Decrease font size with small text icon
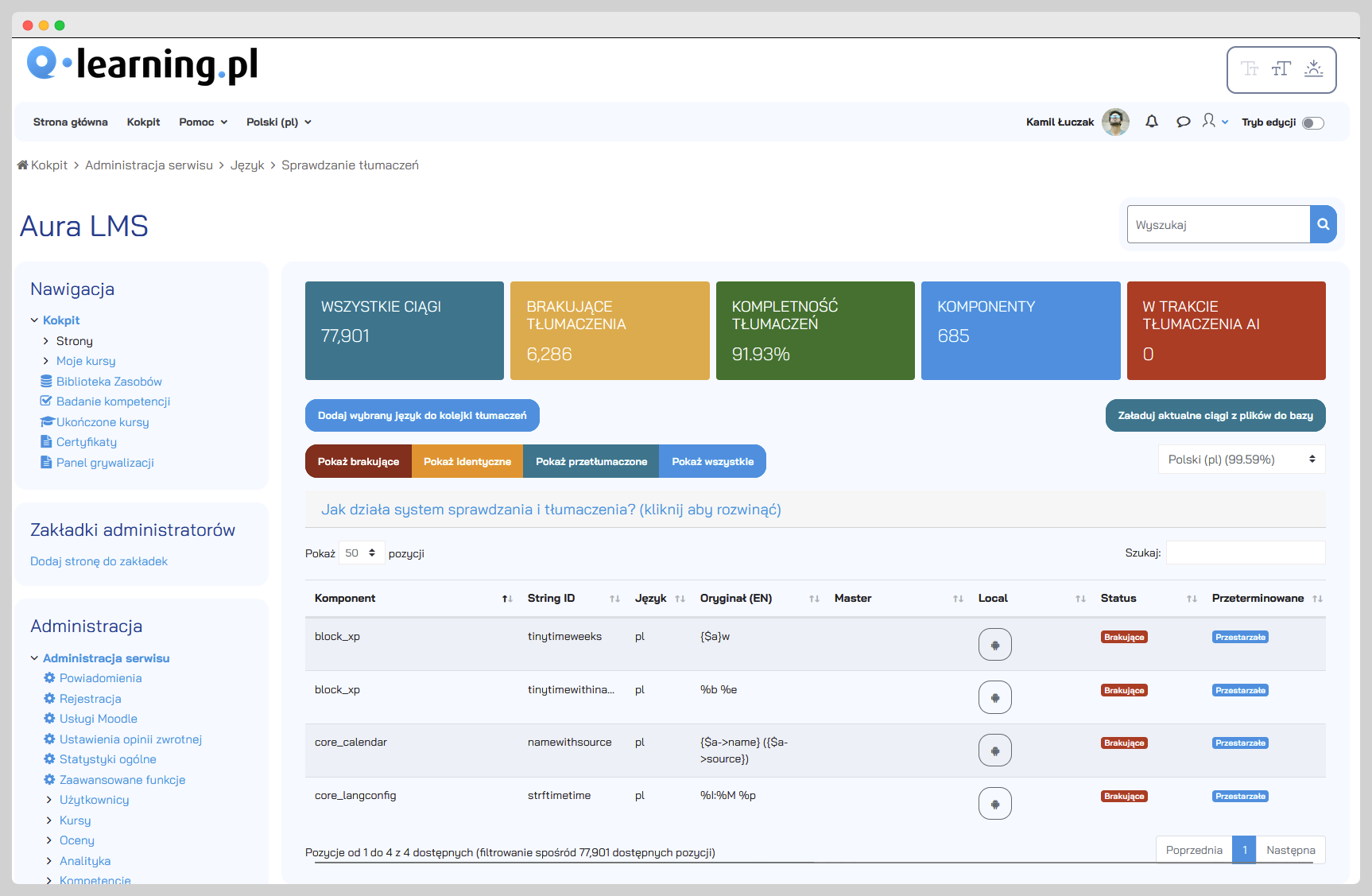This screenshot has height=896, width=1372. (x=1250, y=69)
